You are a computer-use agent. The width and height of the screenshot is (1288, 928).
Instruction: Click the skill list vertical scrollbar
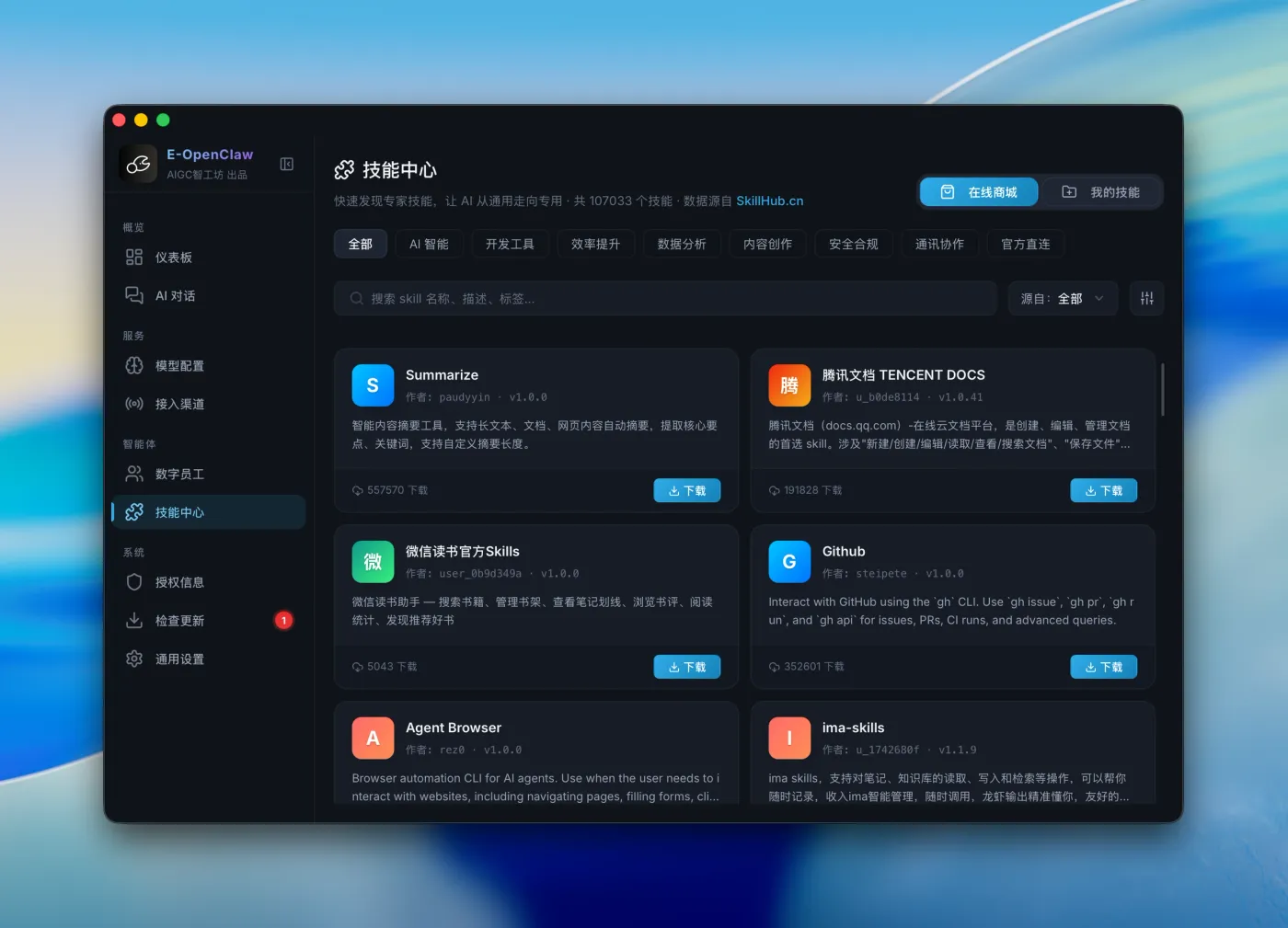pyautogui.click(x=1163, y=389)
